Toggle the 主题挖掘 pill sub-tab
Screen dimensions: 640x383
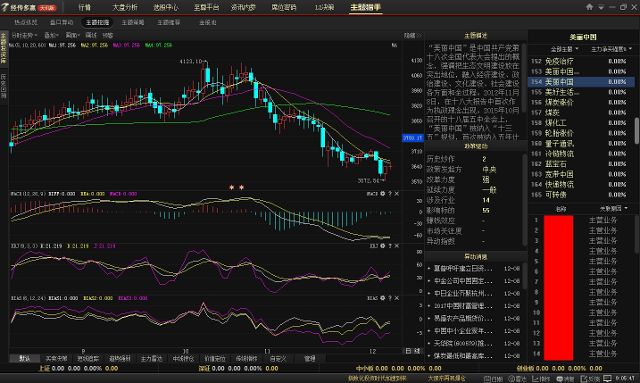point(97,22)
